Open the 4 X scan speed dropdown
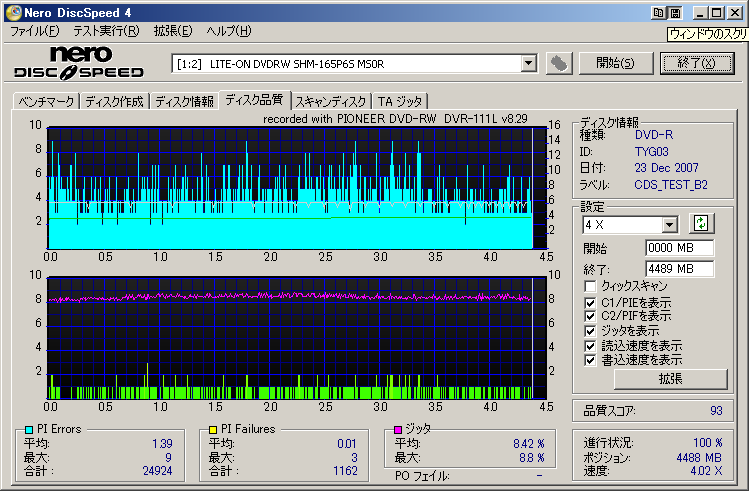Screen dimensions: 749x491 coord(670,224)
